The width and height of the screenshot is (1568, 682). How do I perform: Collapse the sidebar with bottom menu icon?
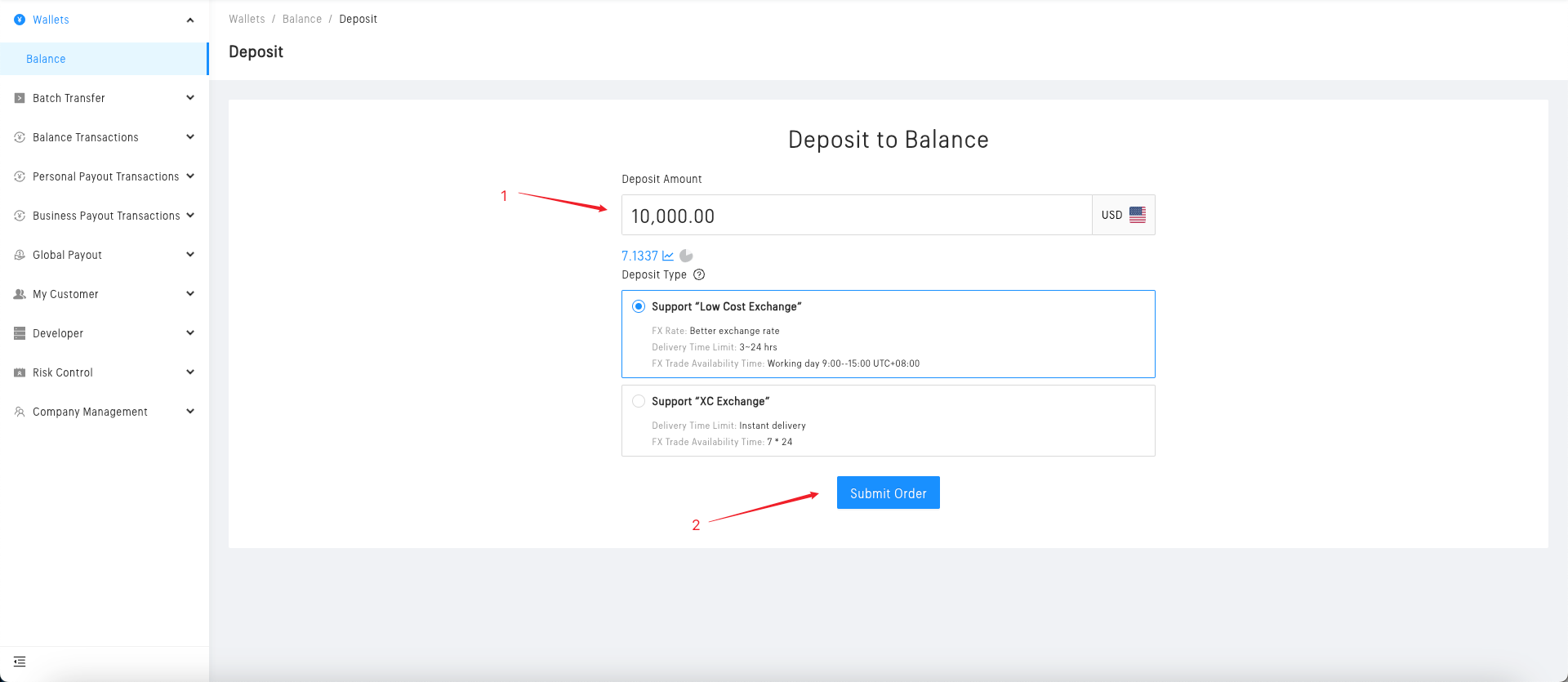click(20, 662)
